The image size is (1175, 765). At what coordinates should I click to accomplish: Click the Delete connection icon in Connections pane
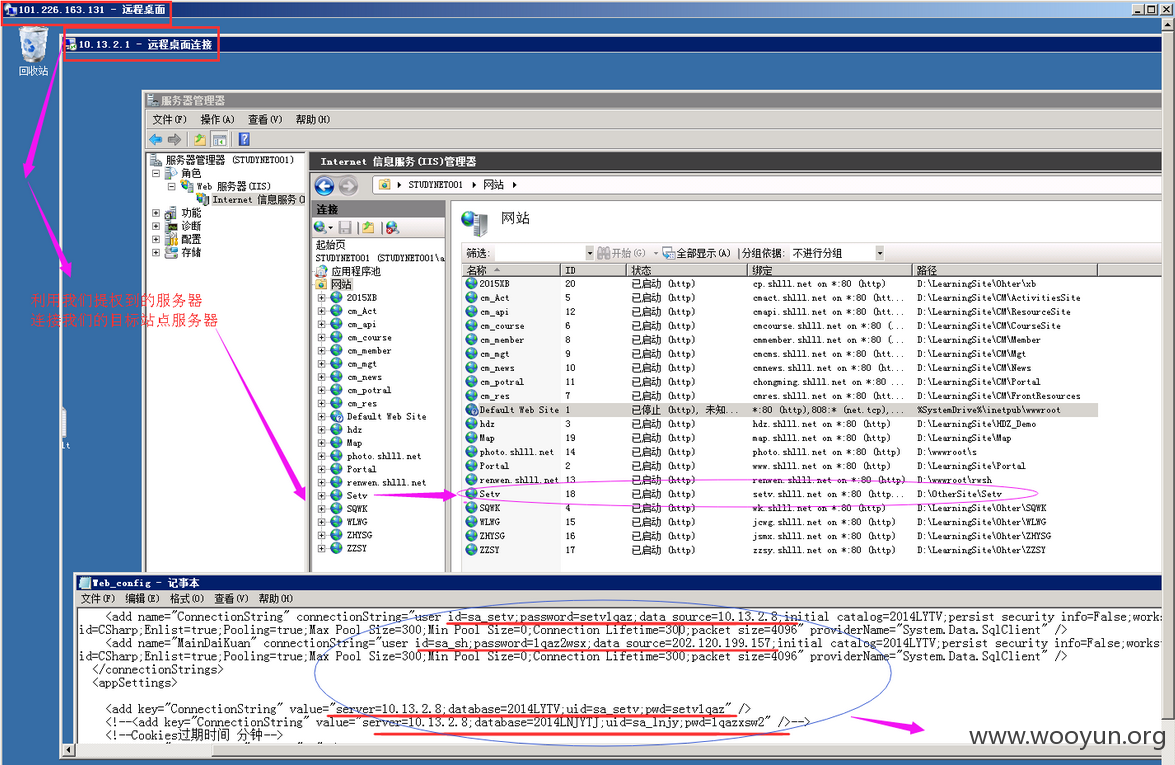(392, 227)
